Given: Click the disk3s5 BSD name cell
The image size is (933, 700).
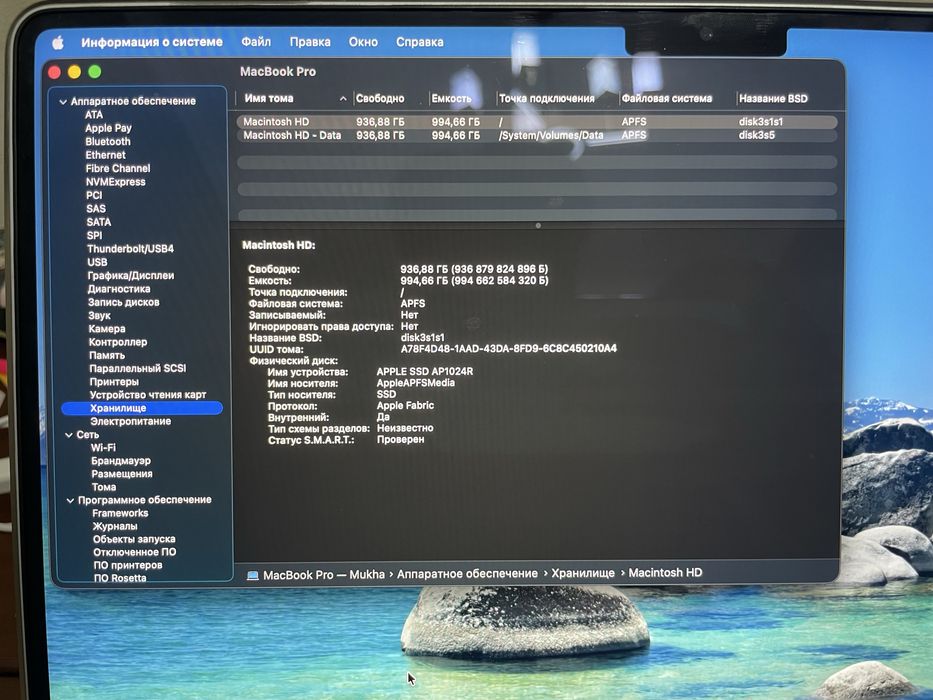Looking at the screenshot, I should 757,135.
